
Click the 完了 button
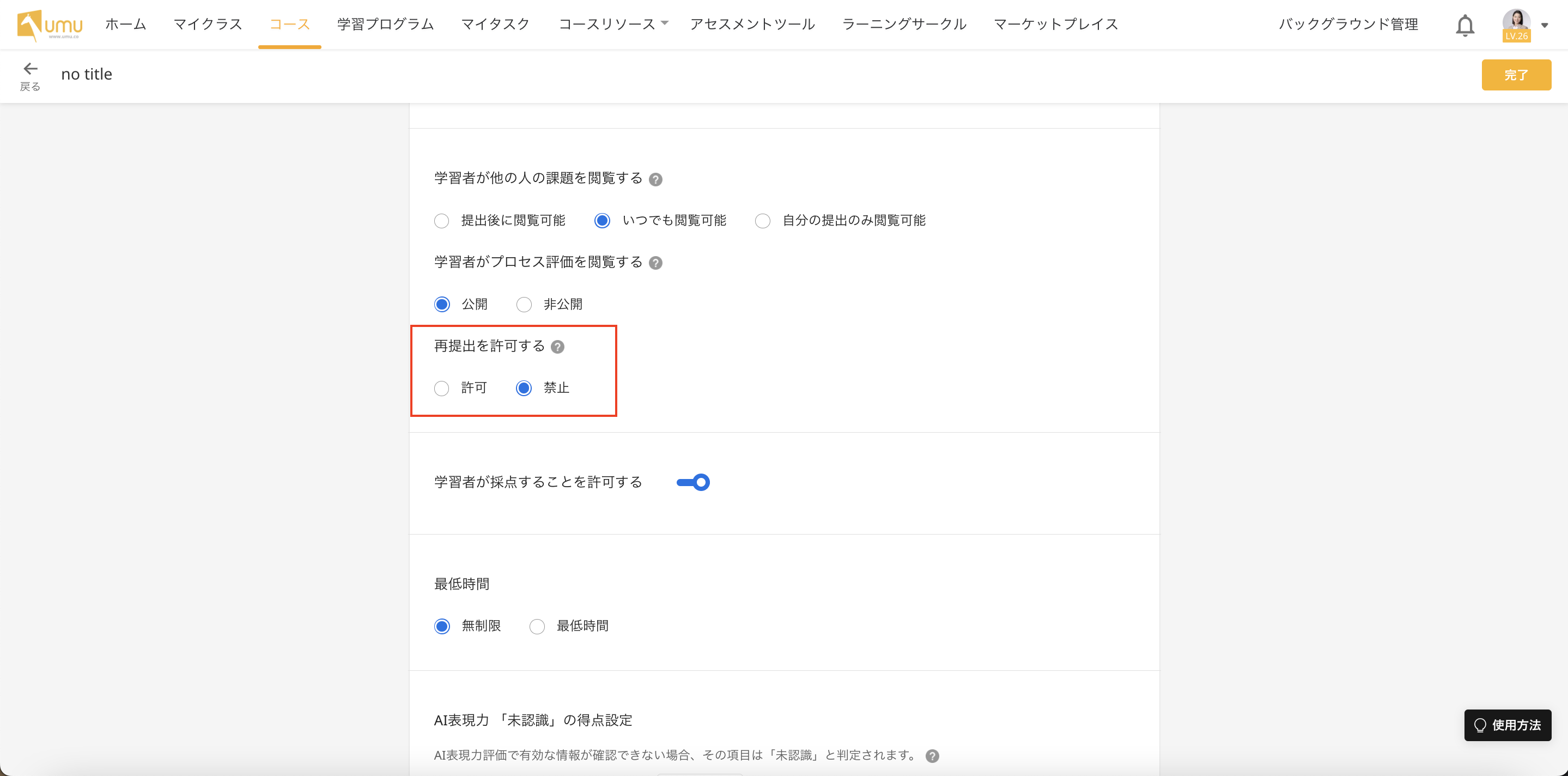(1516, 74)
